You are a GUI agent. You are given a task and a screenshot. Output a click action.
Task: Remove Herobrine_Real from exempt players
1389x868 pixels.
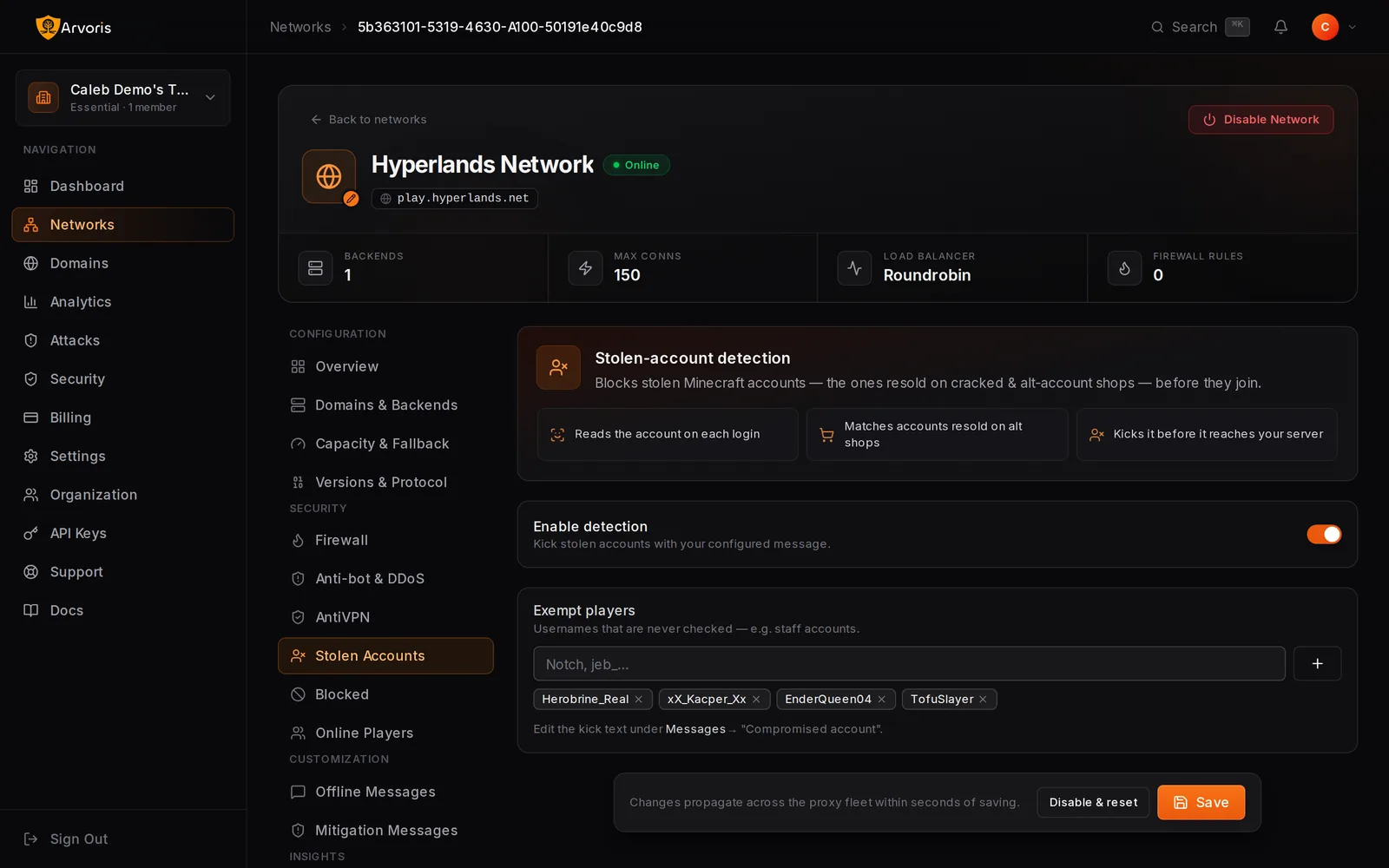tap(639, 700)
